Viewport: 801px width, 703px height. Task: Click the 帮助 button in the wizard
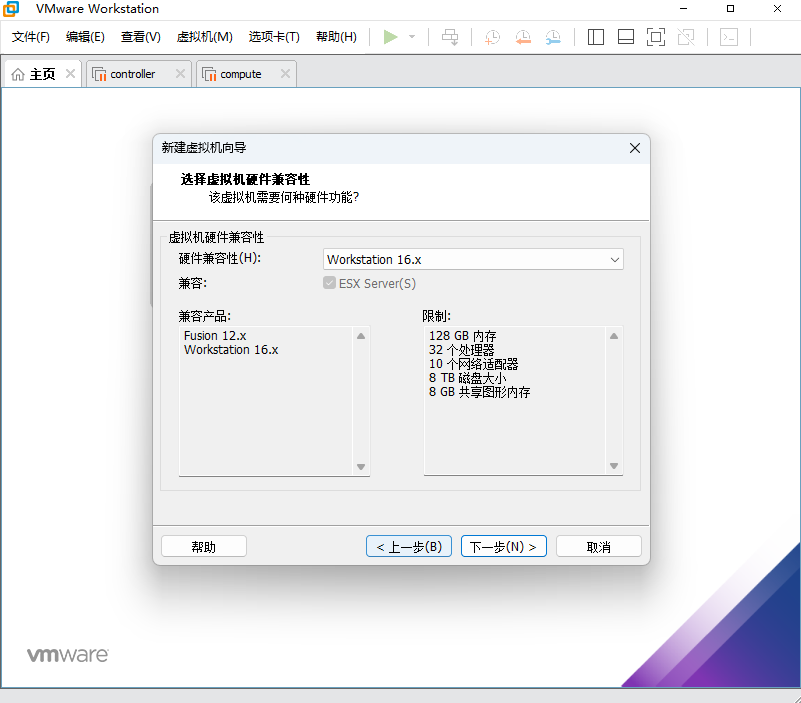click(204, 547)
